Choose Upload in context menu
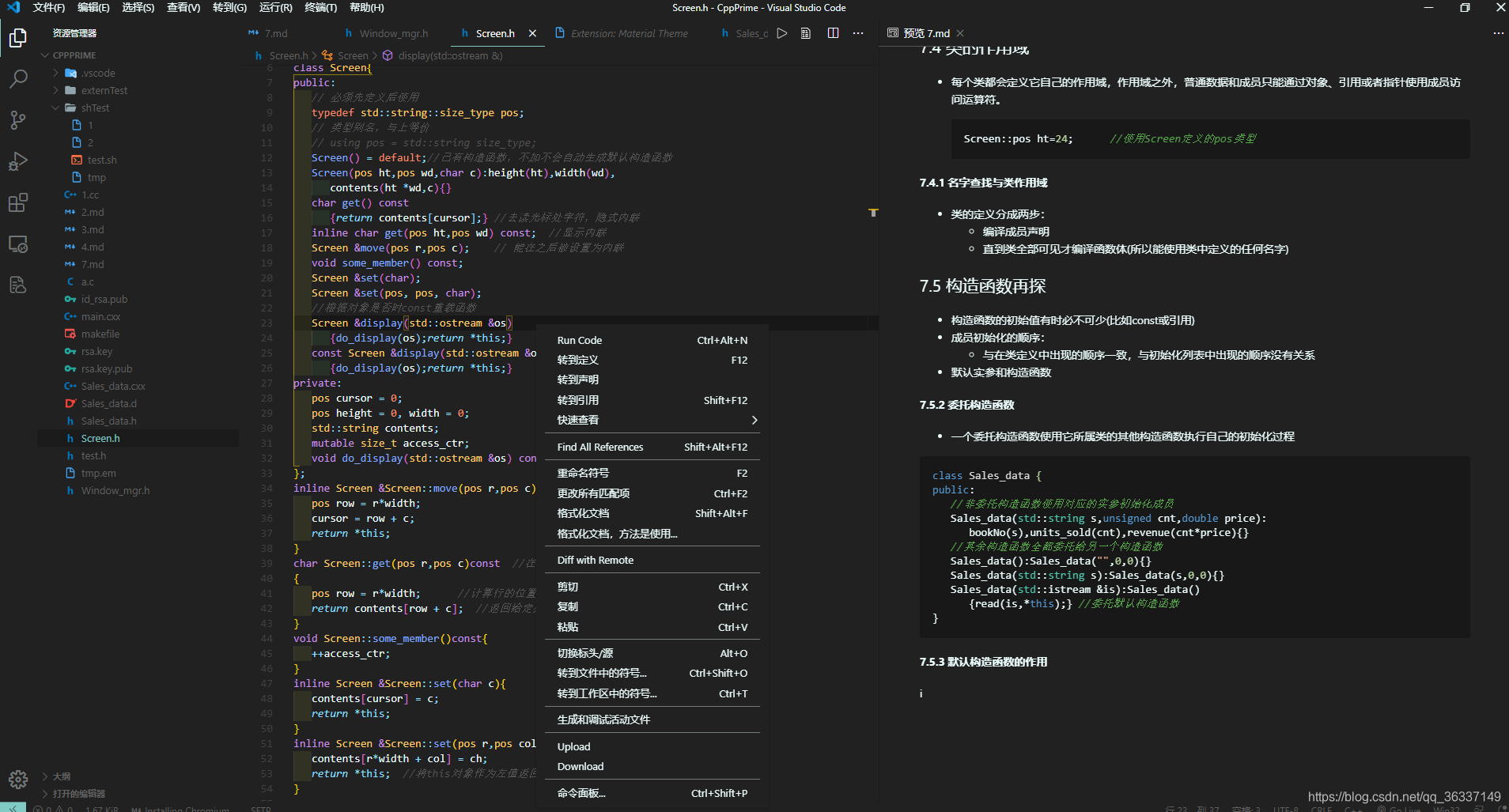The image size is (1509, 812). [x=652, y=746]
